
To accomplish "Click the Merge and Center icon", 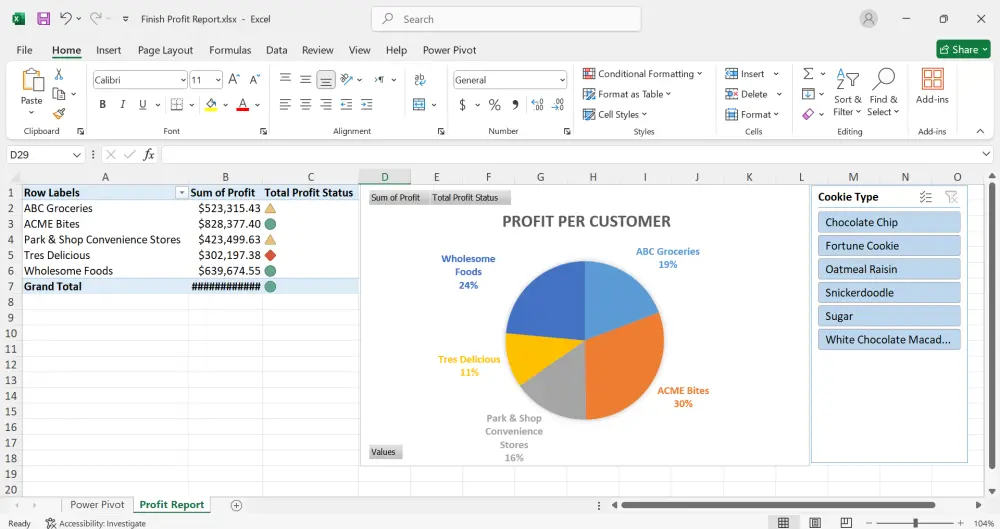I will 419,104.
